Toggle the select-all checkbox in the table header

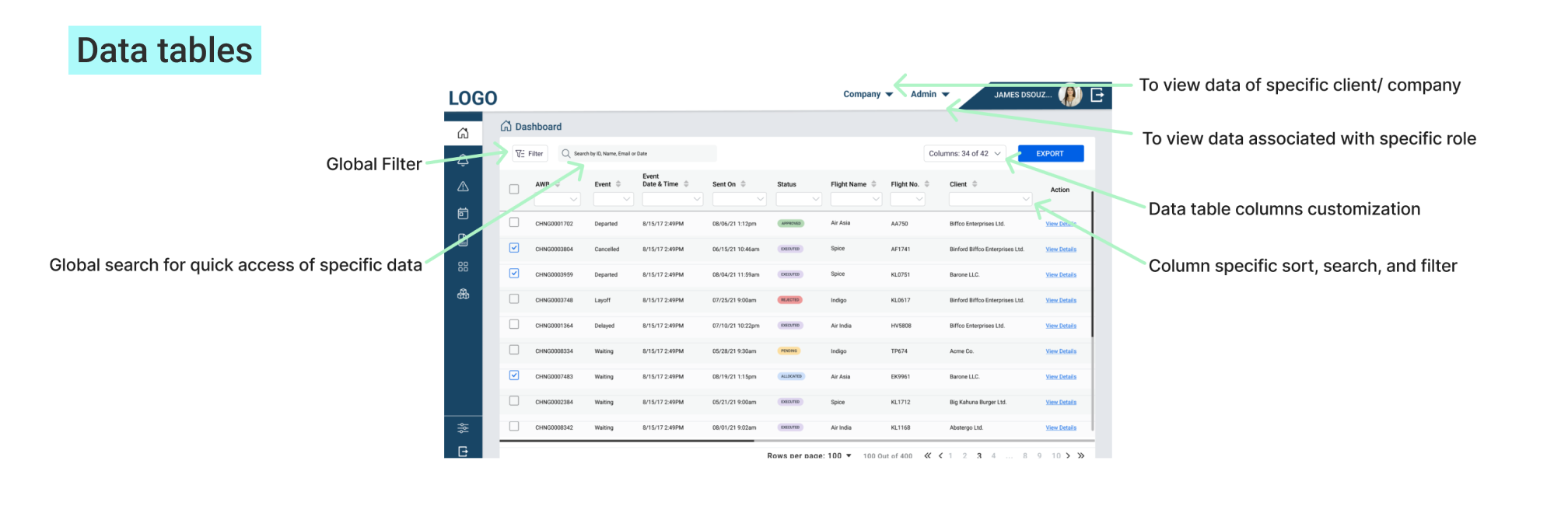click(x=513, y=189)
